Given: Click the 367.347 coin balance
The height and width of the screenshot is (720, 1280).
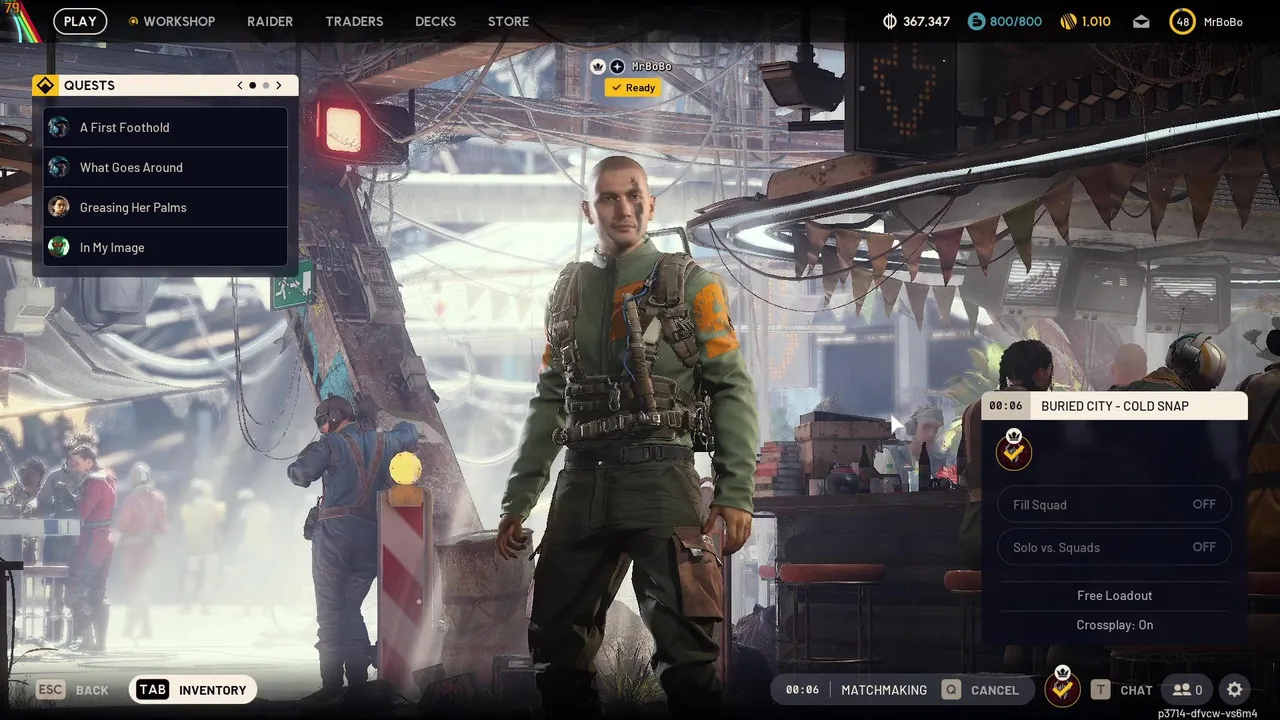Looking at the screenshot, I should 926,21.
